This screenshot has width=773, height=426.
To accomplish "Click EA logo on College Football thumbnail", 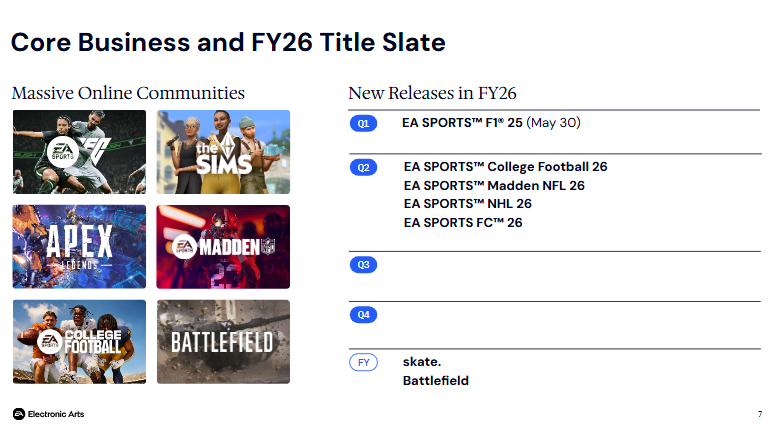I will (50, 341).
